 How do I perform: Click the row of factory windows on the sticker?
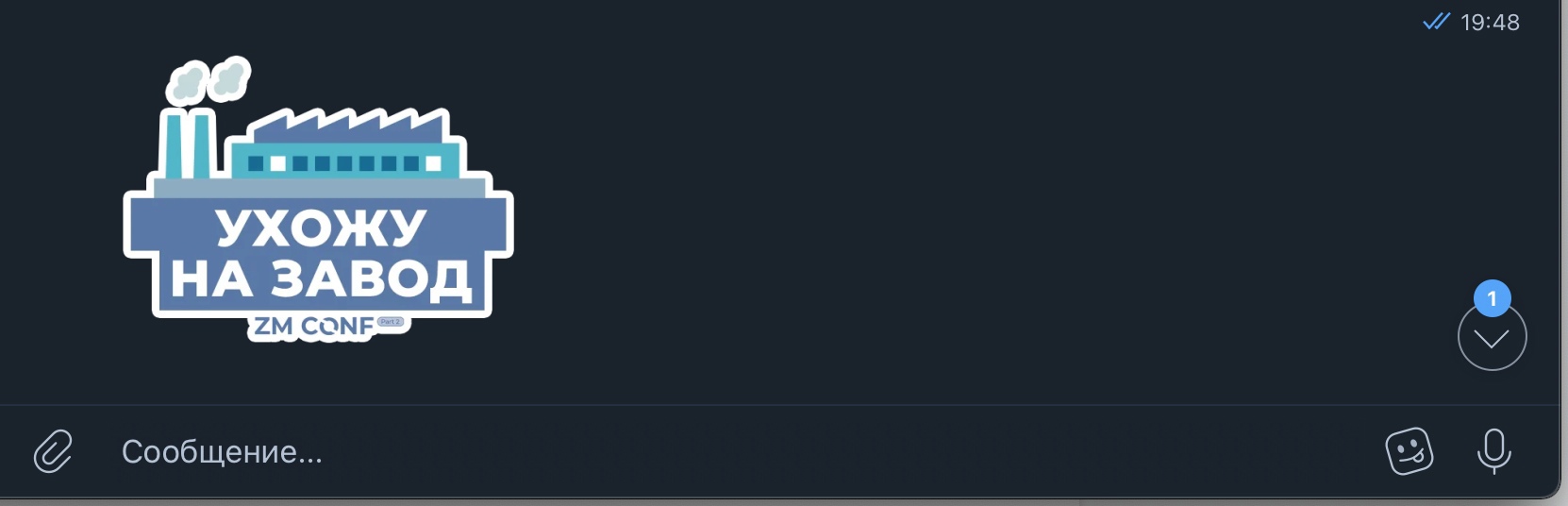pyautogui.click(x=344, y=163)
